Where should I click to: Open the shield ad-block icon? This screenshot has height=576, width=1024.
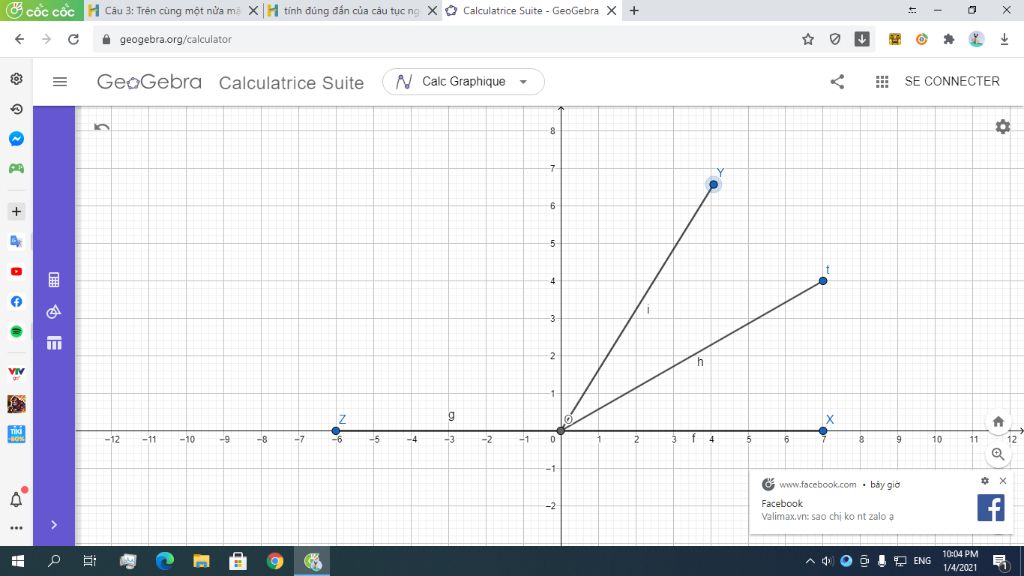pyautogui.click(x=835, y=39)
